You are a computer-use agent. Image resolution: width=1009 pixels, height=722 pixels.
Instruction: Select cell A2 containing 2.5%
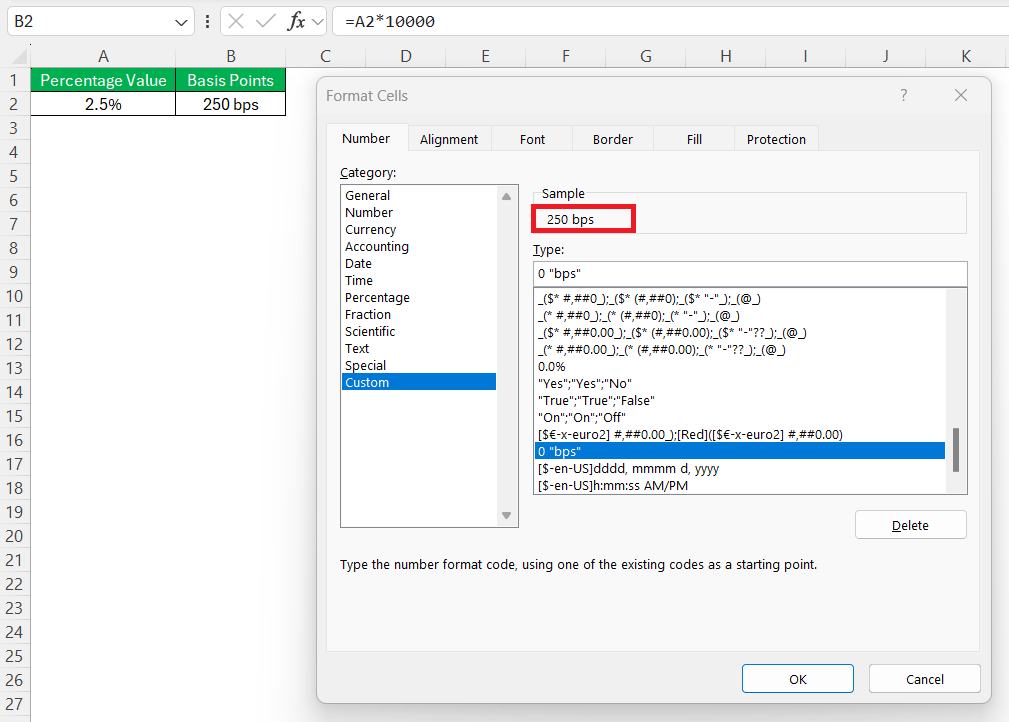click(x=103, y=104)
